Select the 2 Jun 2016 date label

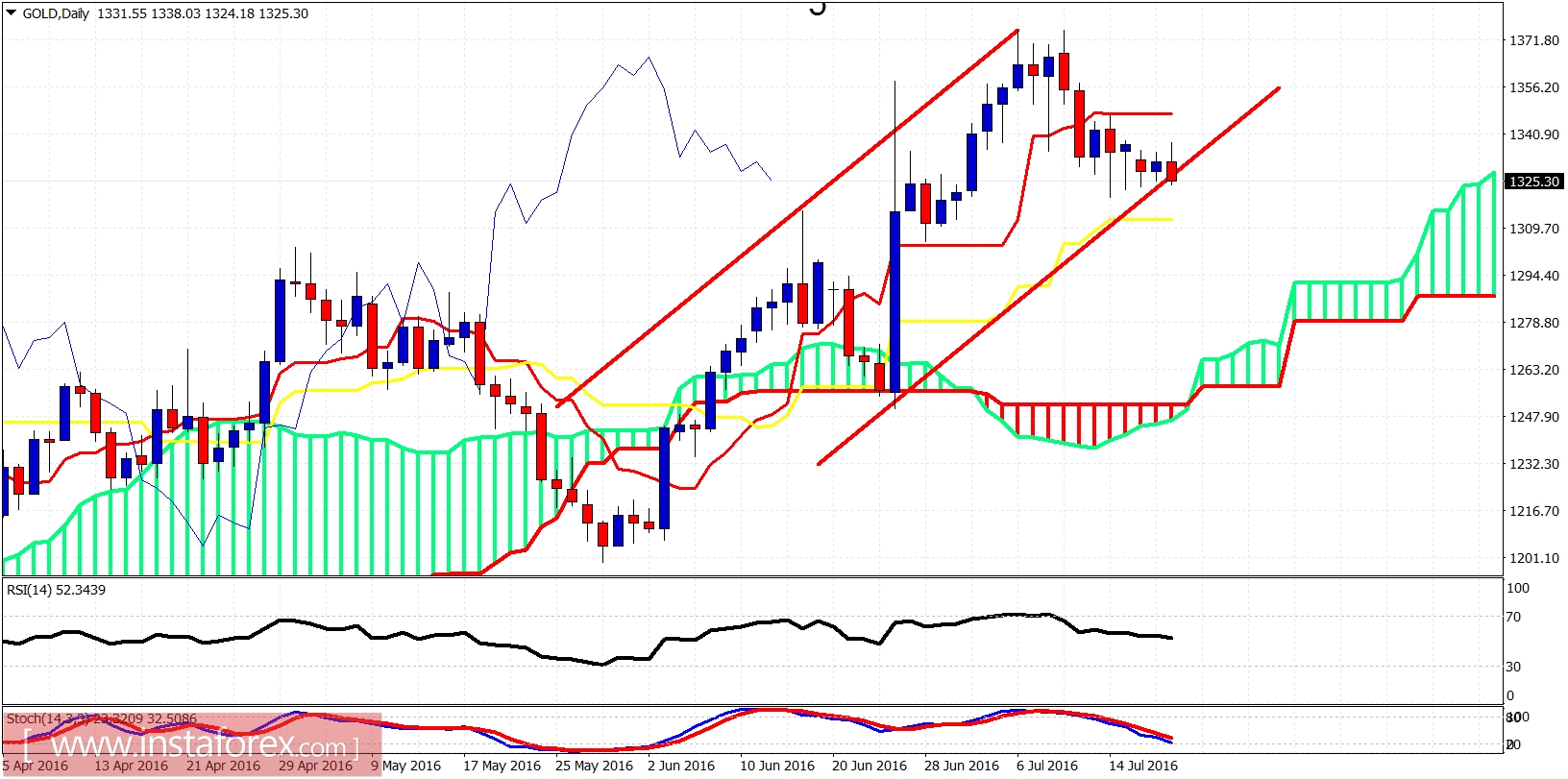pos(681,766)
